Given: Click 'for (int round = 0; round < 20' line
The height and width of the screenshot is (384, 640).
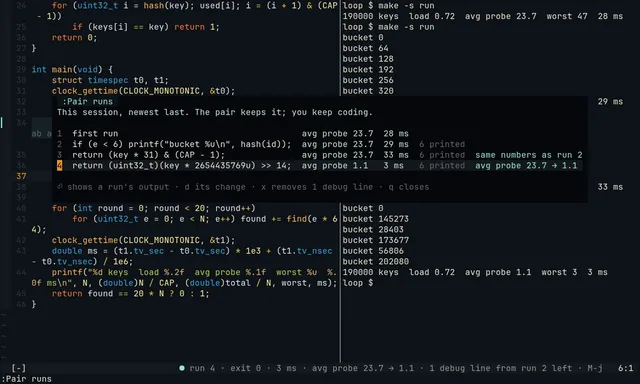Looking at the screenshot, I should point(153,208).
